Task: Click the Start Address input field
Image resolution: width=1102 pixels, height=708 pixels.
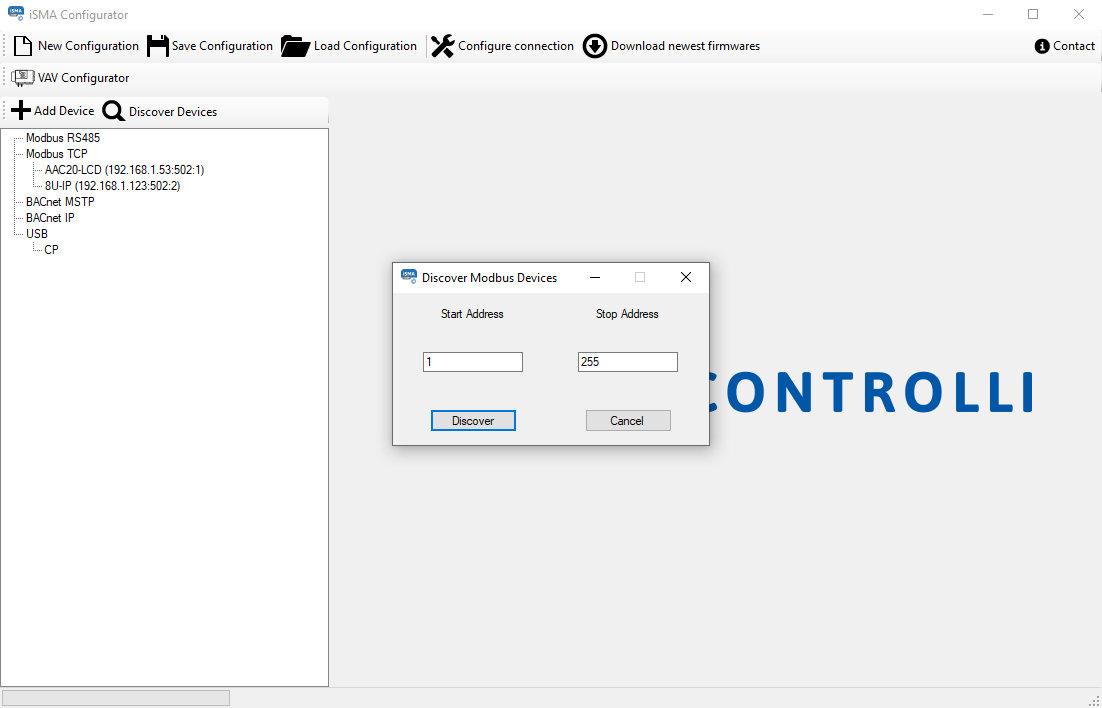Action: point(472,362)
